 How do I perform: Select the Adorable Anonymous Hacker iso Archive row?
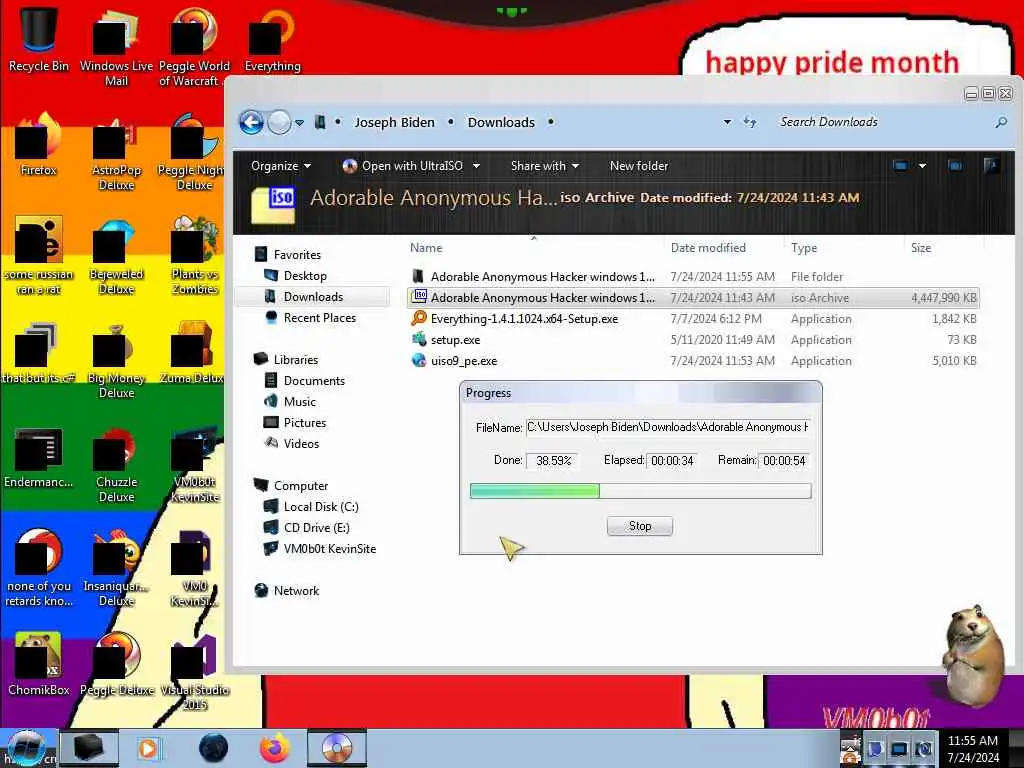pos(693,298)
